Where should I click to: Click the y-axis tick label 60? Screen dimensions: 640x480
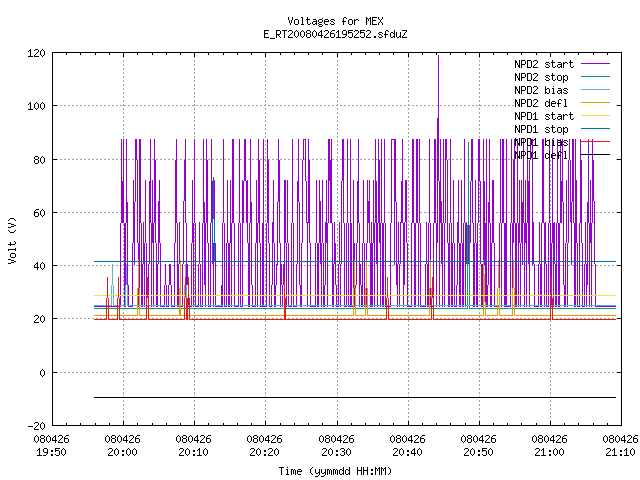coord(39,213)
